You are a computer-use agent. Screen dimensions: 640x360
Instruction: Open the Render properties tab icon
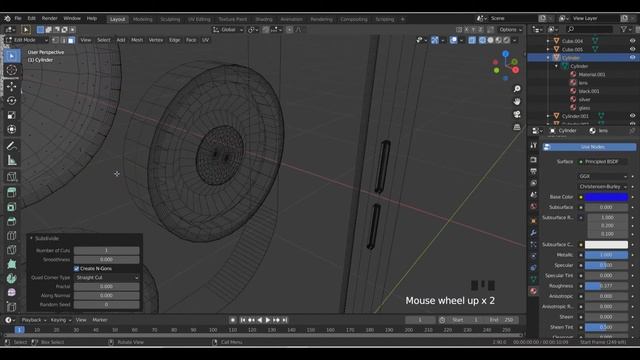click(x=533, y=159)
